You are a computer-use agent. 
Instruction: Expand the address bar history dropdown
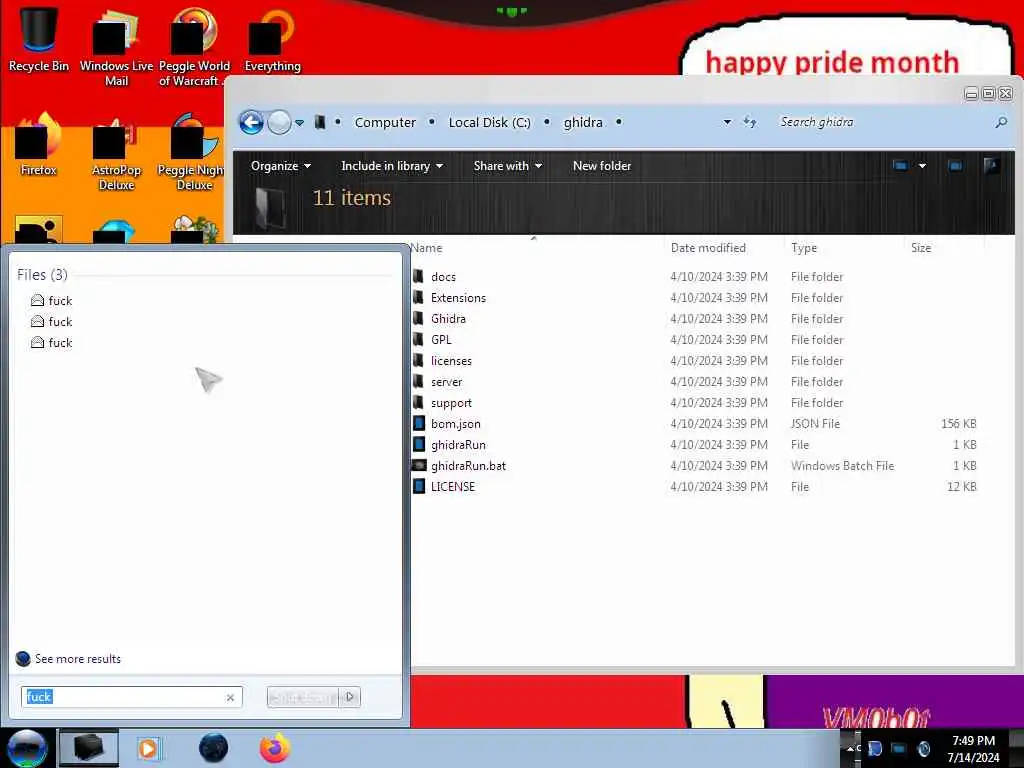pos(727,122)
